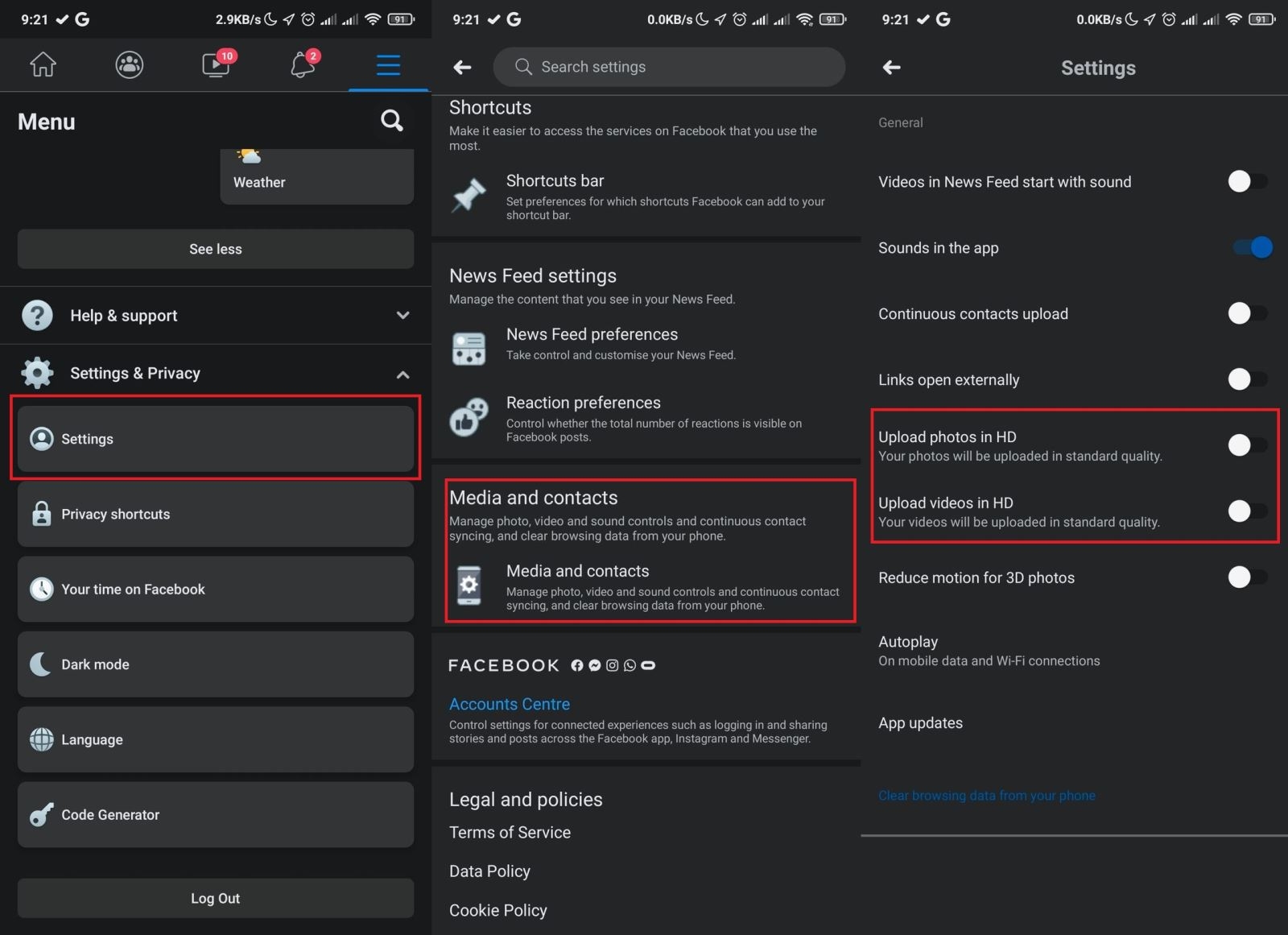Tap the Shortcuts bar pin icon
Screen dimensions: 1288x935
coord(469,196)
